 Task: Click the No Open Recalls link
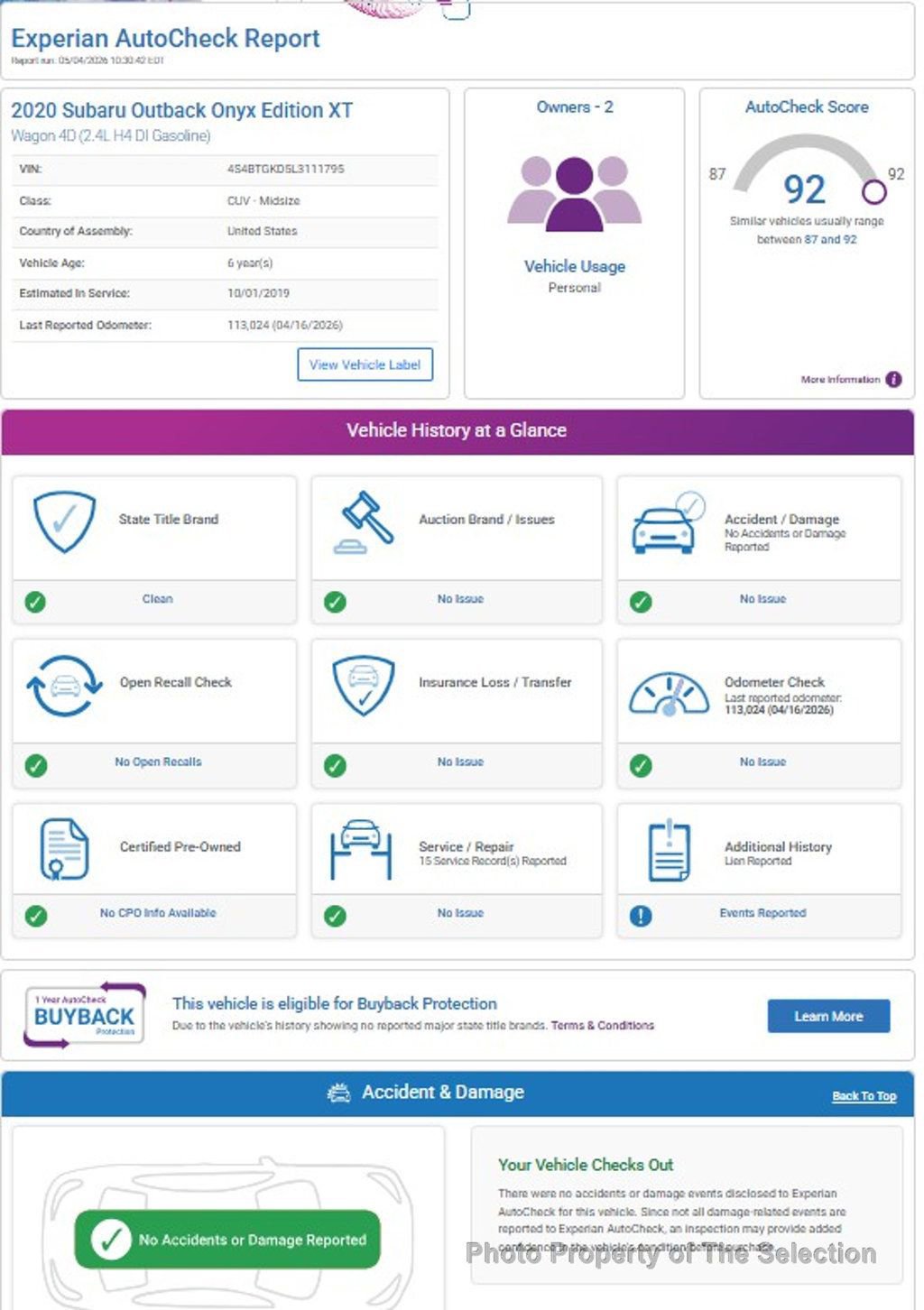click(158, 762)
